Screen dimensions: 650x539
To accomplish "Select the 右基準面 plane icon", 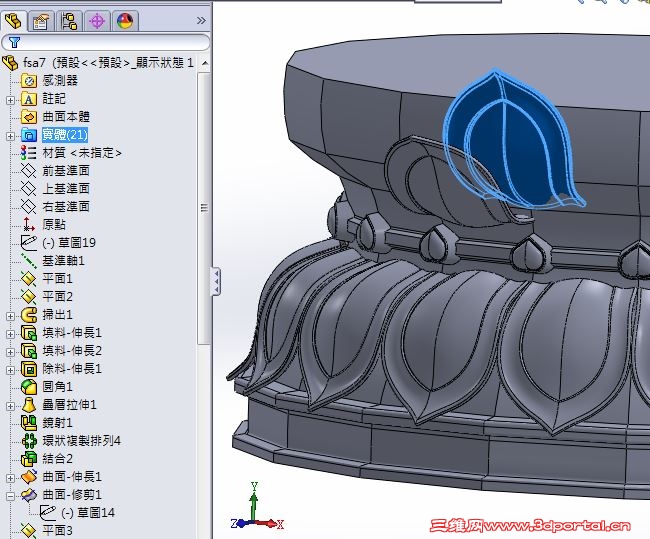I will point(29,206).
